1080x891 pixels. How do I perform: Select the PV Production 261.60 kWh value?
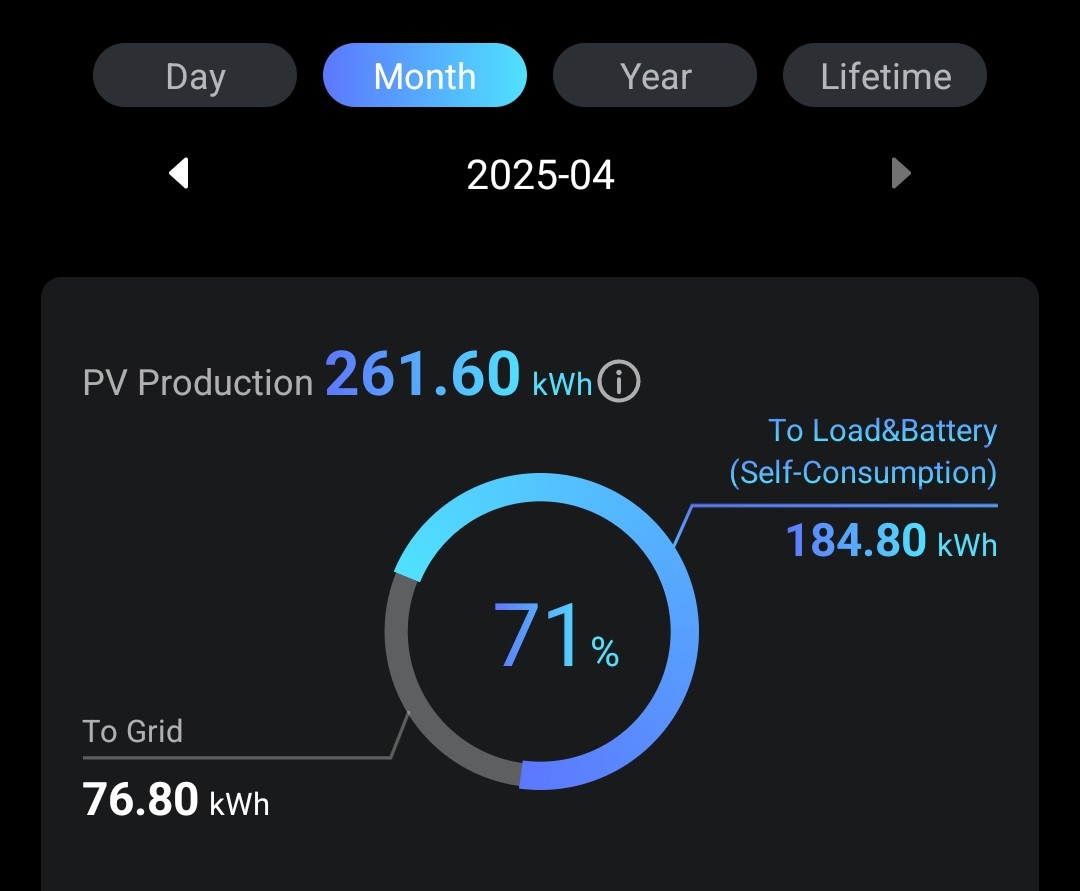point(458,375)
